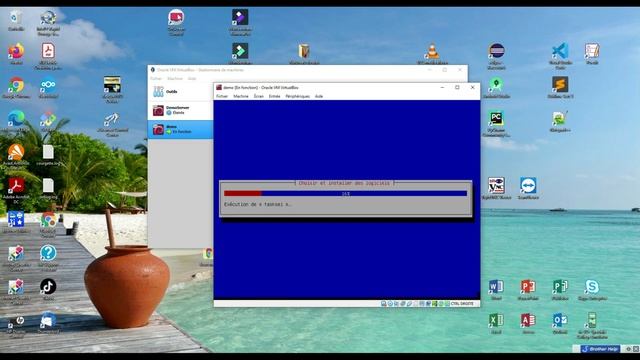Viewport: 640px width, 360px height.
Task: Select Outils in VirtualBox Manager sidebar
Action: [180, 91]
